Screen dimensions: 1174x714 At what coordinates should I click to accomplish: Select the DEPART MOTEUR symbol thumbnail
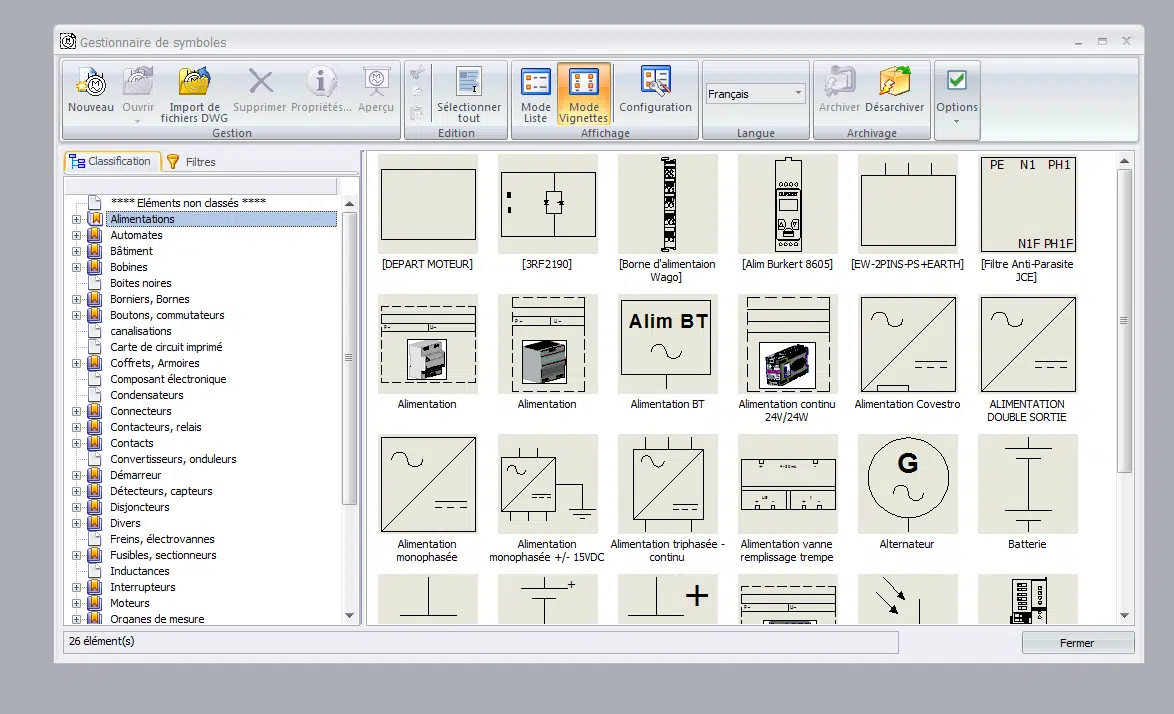click(x=428, y=204)
